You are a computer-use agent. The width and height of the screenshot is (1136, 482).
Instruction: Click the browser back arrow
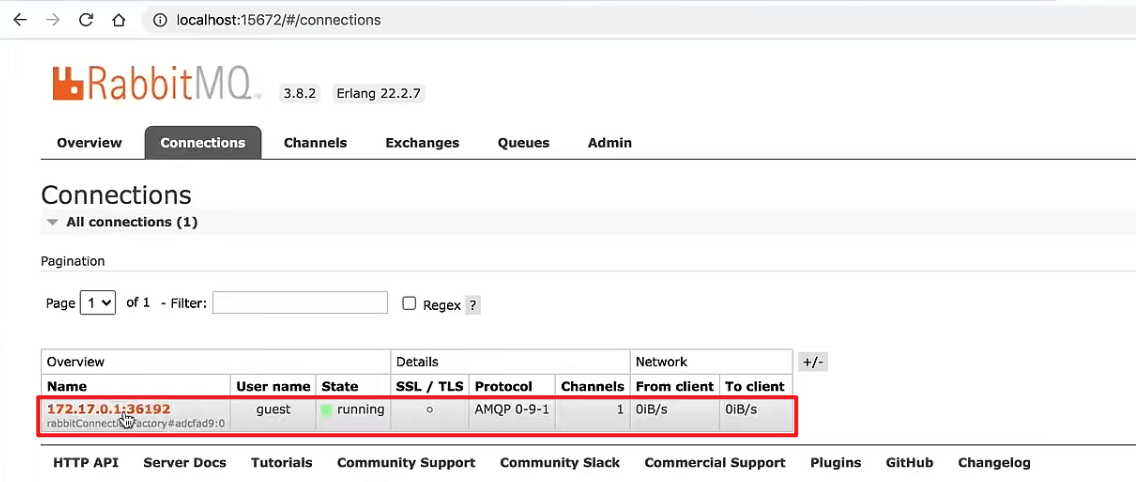pos(20,20)
